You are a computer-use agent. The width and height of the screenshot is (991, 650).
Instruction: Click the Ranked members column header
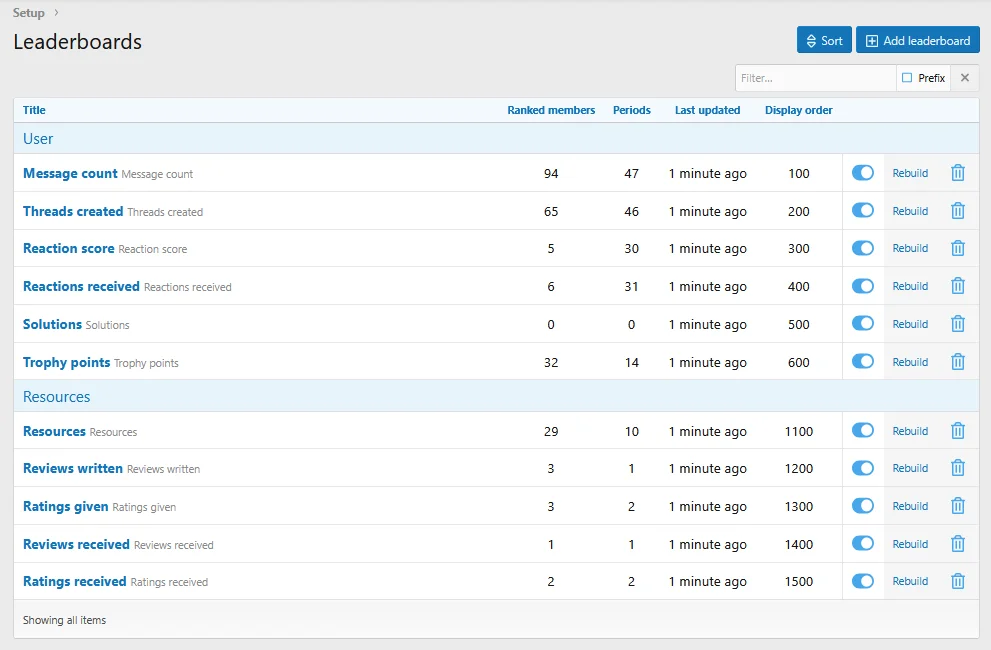pos(551,110)
